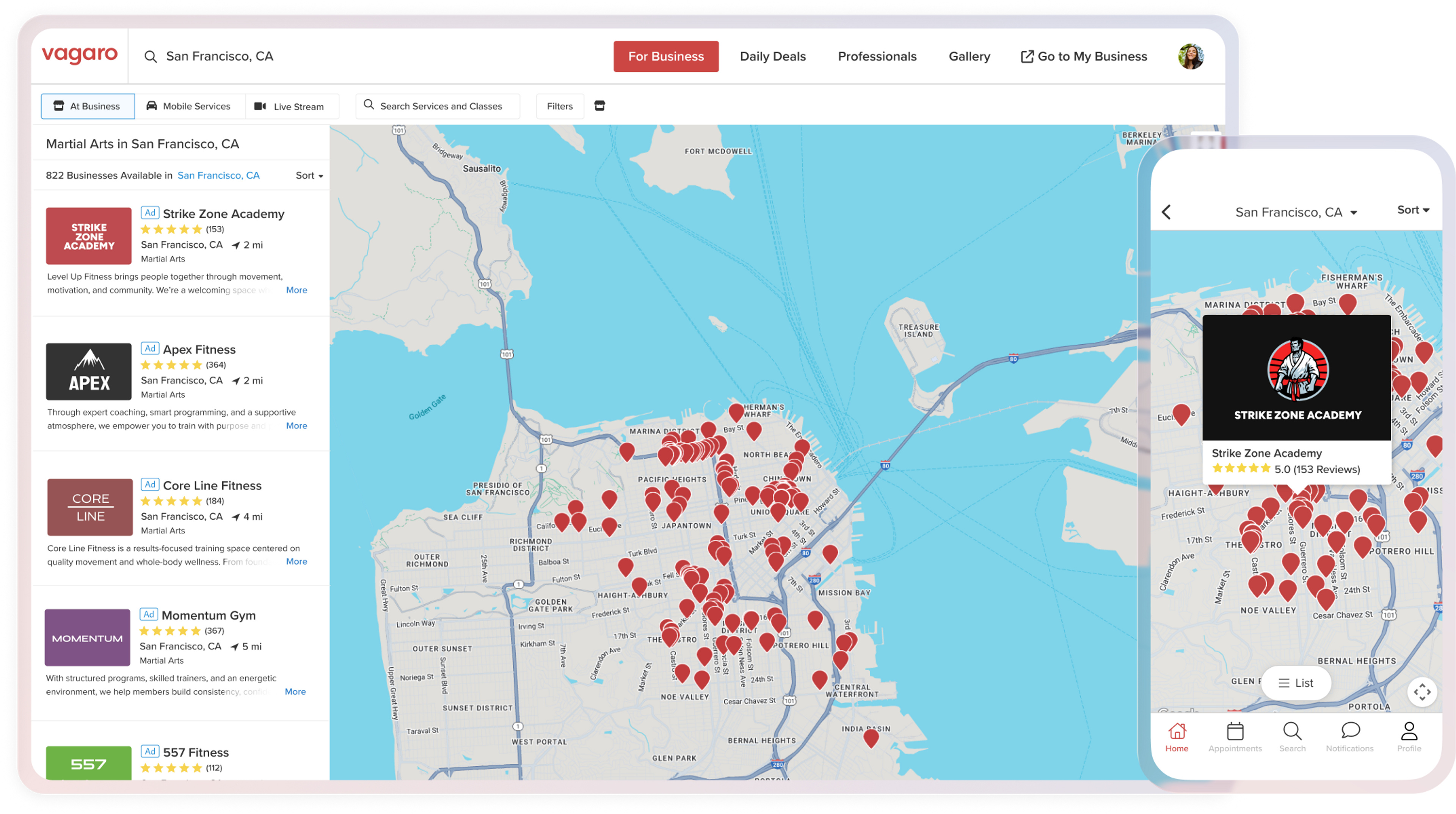Image resolution: width=1456 pixels, height=814 pixels.
Task: Open the phone San Francisco, CA location dropdown
Action: click(x=1296, y=213)
